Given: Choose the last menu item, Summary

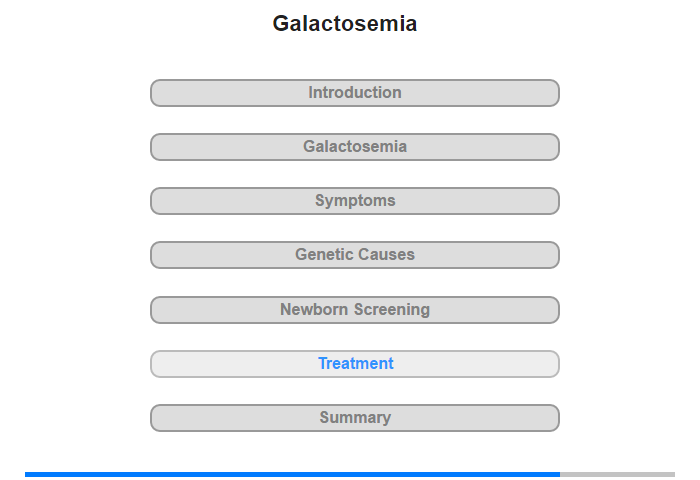Looking at the screenshot, I should [x=354, y=418].
